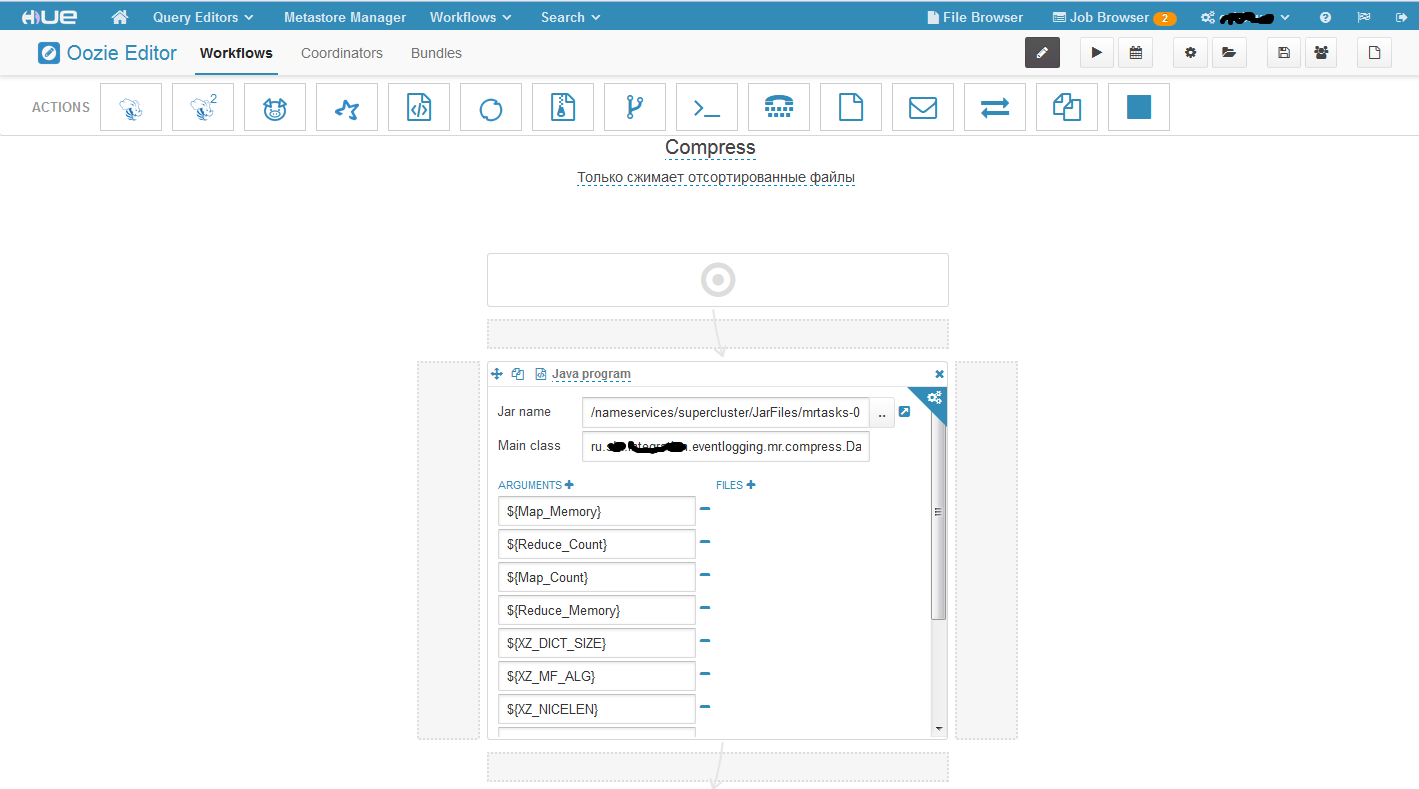This screenshot has height=789, width=1419.
Task: Add a Java program action from toolbar
Action: point(419,107)
